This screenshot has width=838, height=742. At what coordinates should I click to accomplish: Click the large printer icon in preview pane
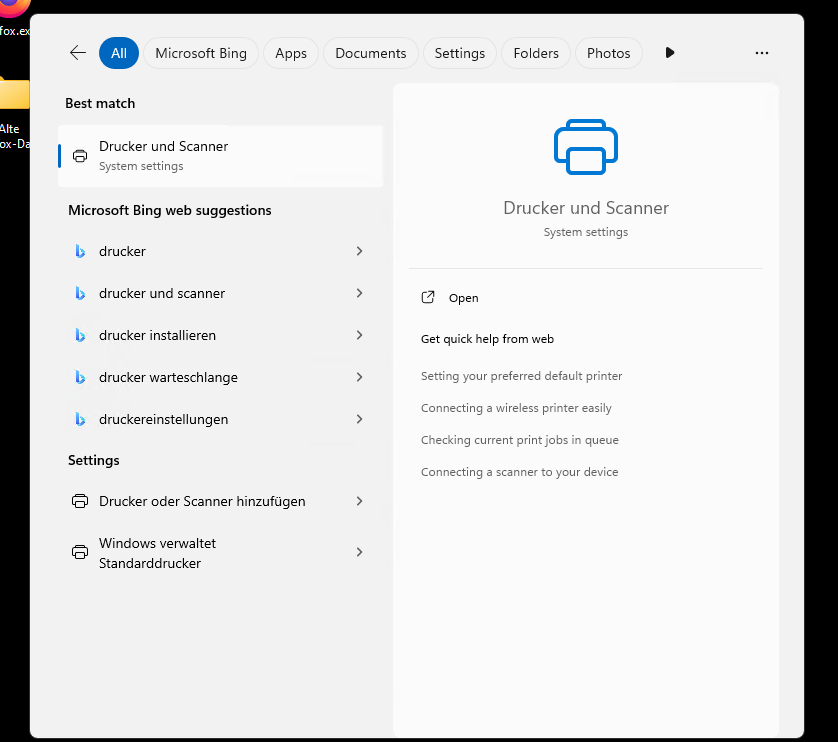[x=585, y=147]
